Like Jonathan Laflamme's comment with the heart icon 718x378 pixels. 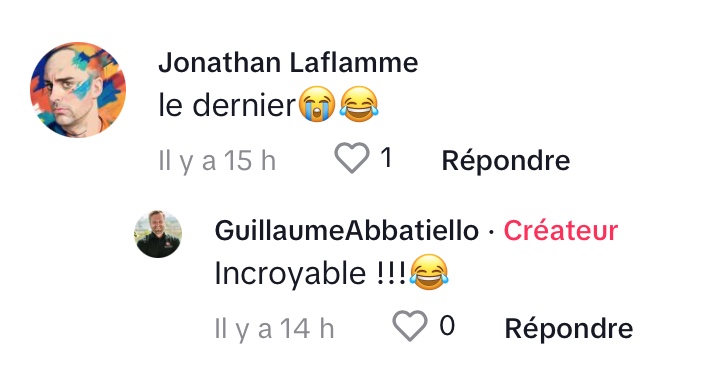click(352, 158)
